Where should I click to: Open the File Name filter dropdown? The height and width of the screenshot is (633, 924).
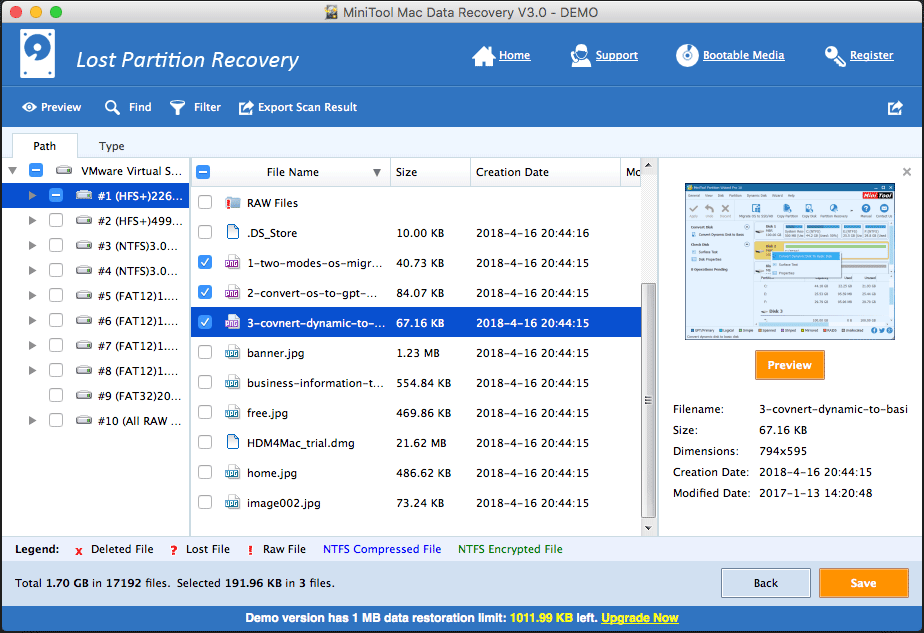[378, 171]
